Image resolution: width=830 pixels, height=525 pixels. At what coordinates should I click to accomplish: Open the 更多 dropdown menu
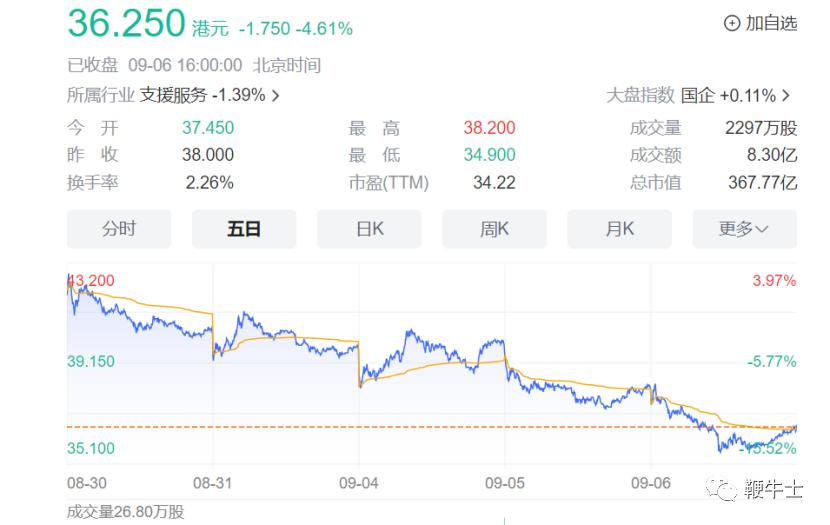click(x=744, y=229)
